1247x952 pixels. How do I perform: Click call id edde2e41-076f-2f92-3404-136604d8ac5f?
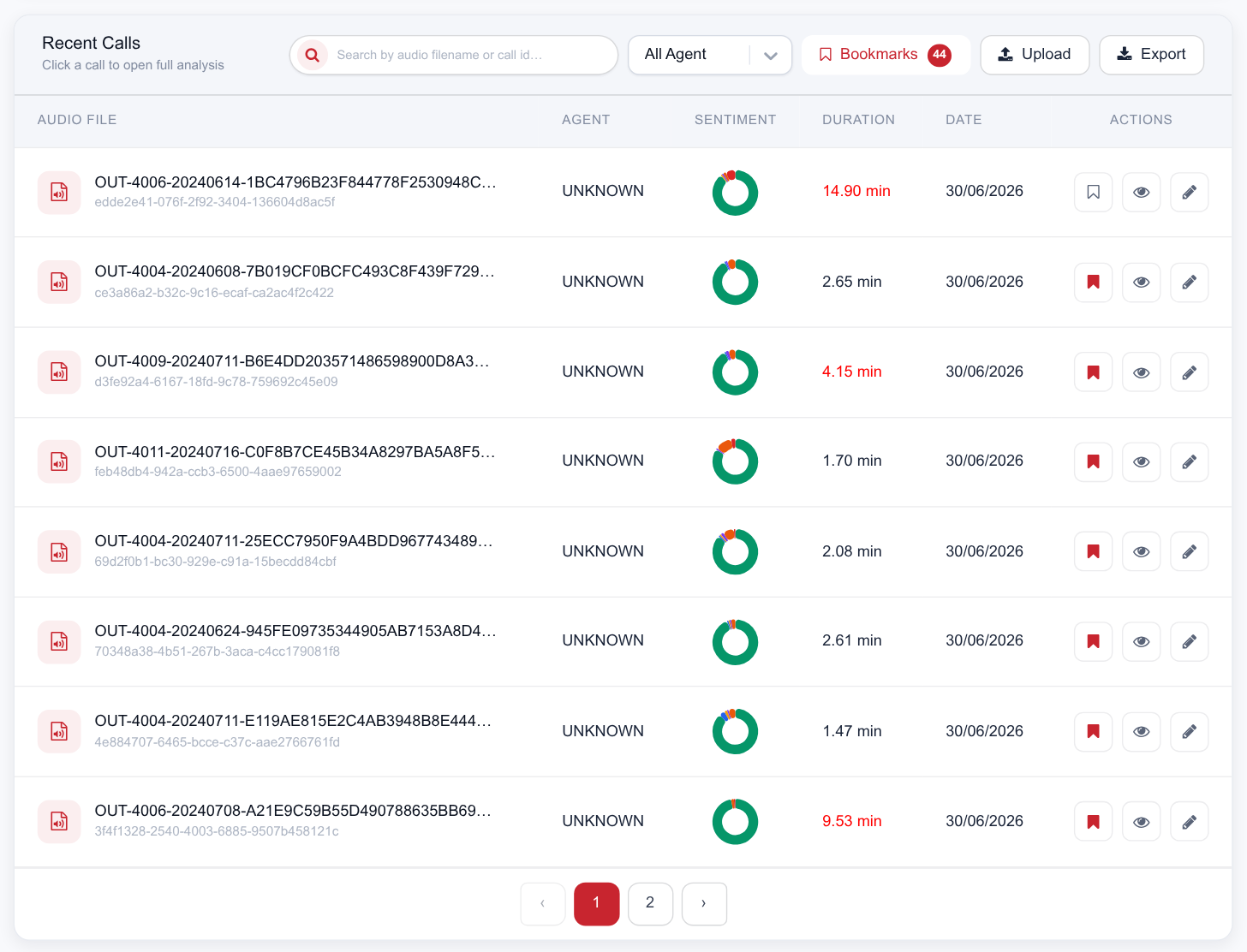(x=215, y=202)
